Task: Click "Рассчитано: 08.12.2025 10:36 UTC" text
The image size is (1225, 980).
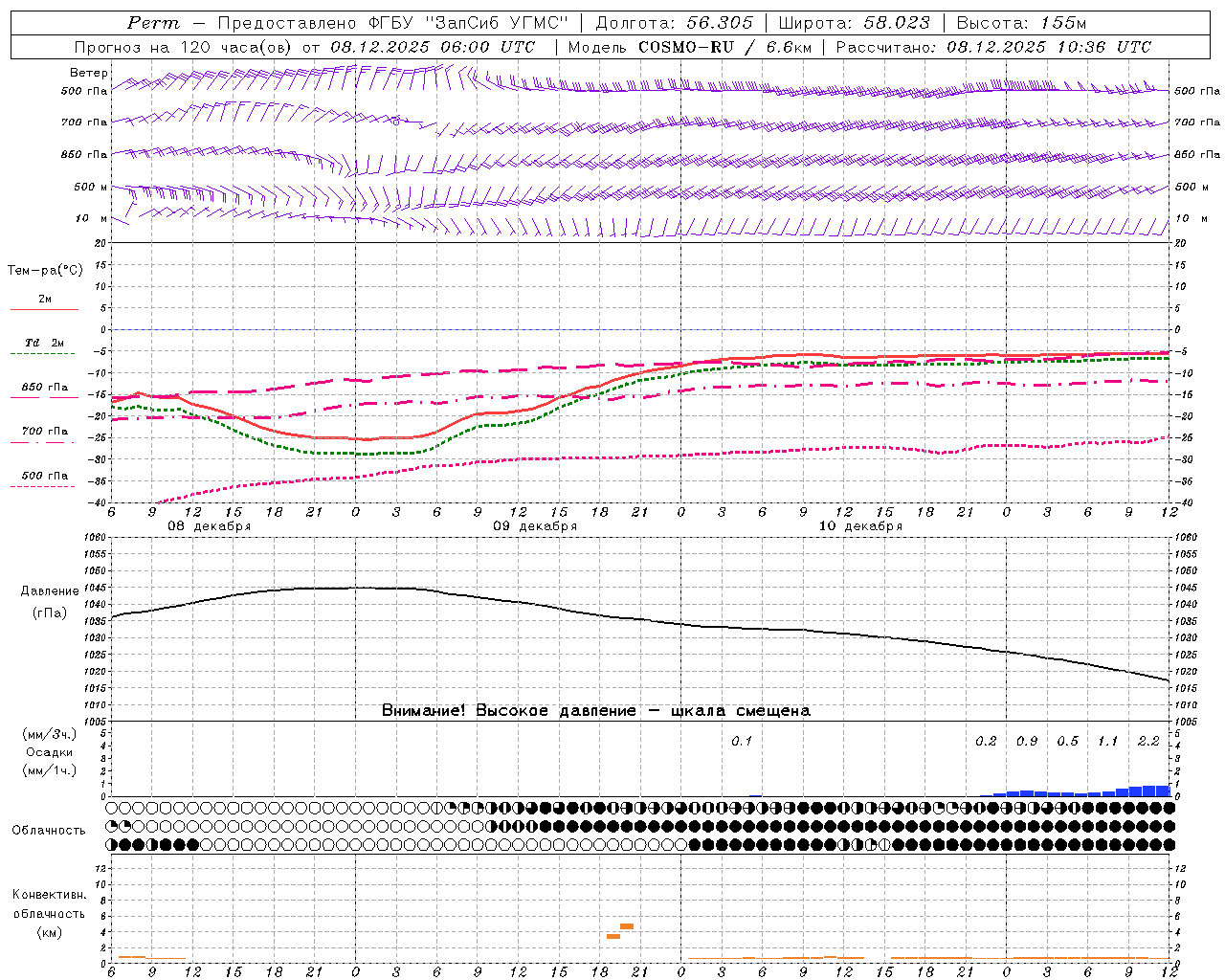Action: [x=993, y=47]
